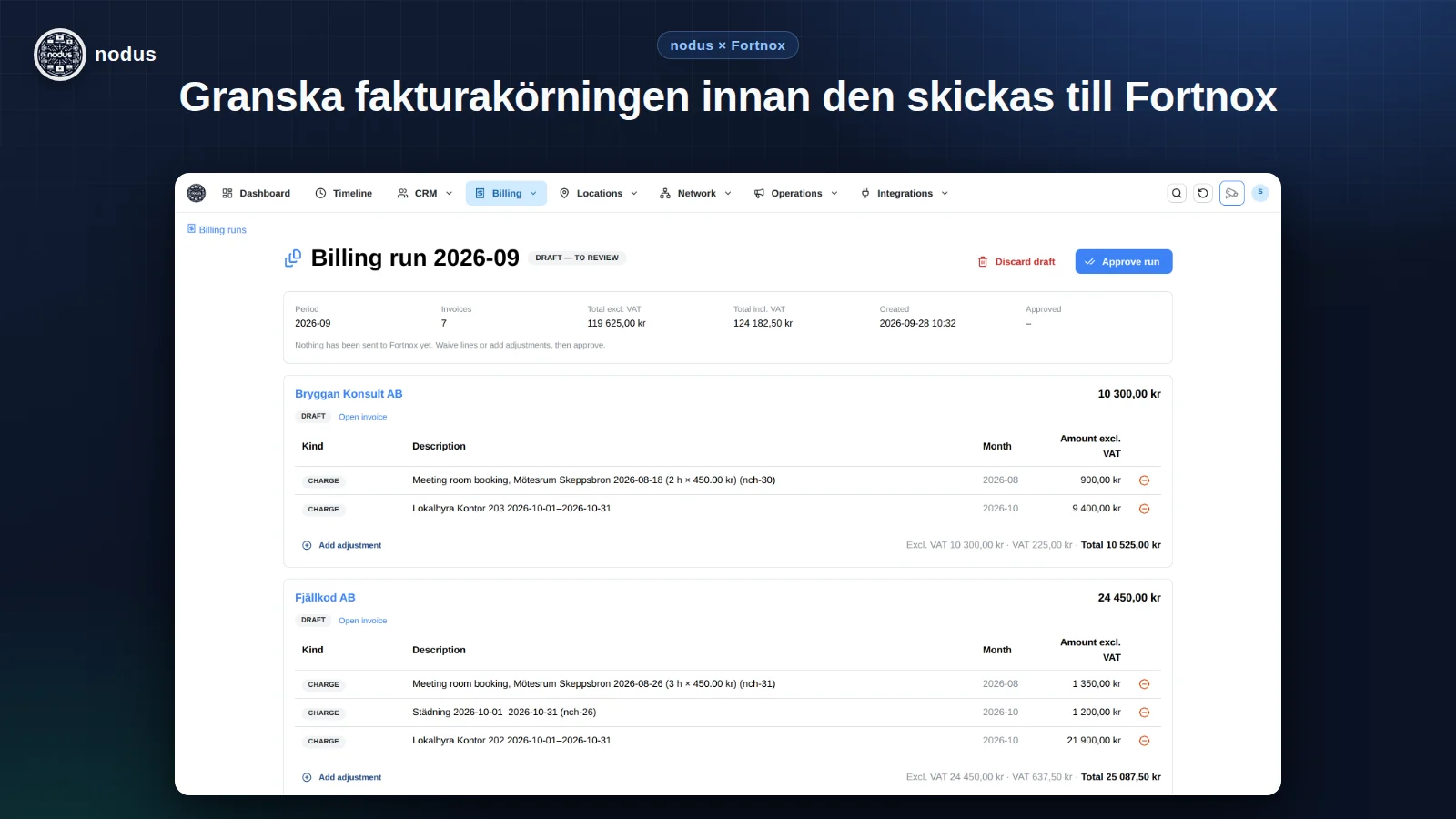Open the chat messages icon button
1456x819 pixels.
click(1232, 193)
